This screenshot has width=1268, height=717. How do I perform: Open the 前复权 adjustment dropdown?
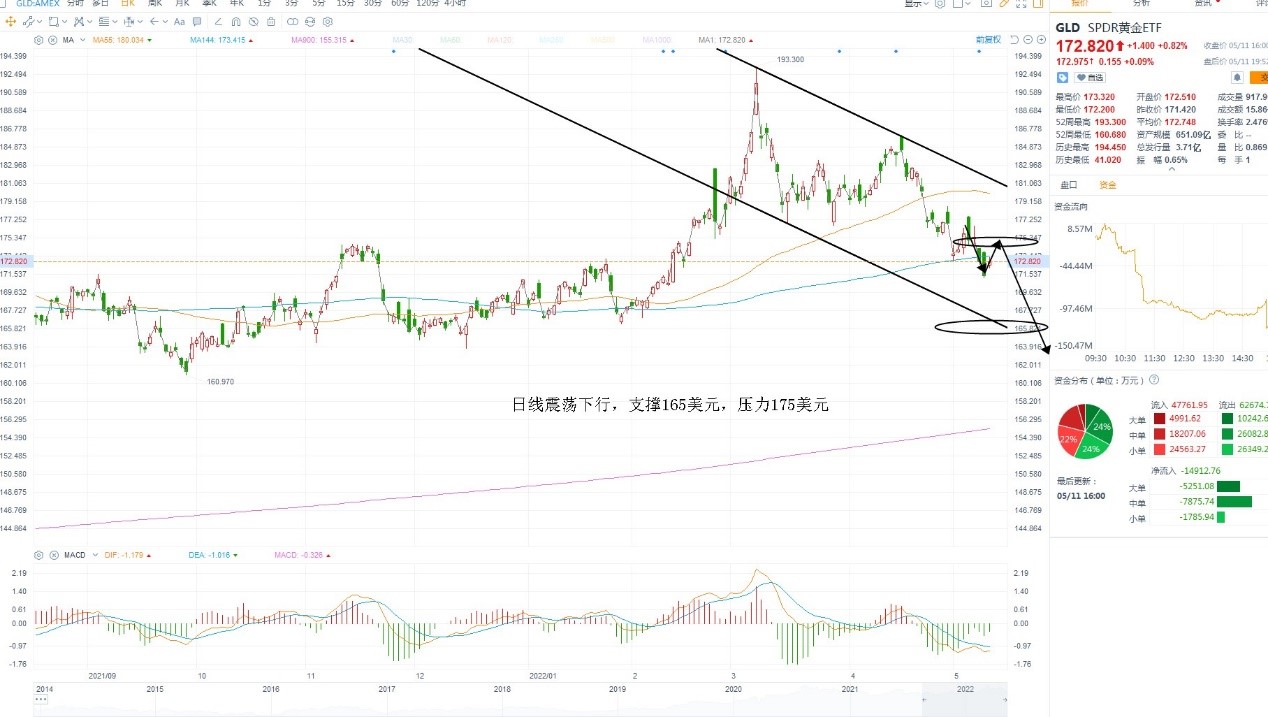(x=988, y=39)
